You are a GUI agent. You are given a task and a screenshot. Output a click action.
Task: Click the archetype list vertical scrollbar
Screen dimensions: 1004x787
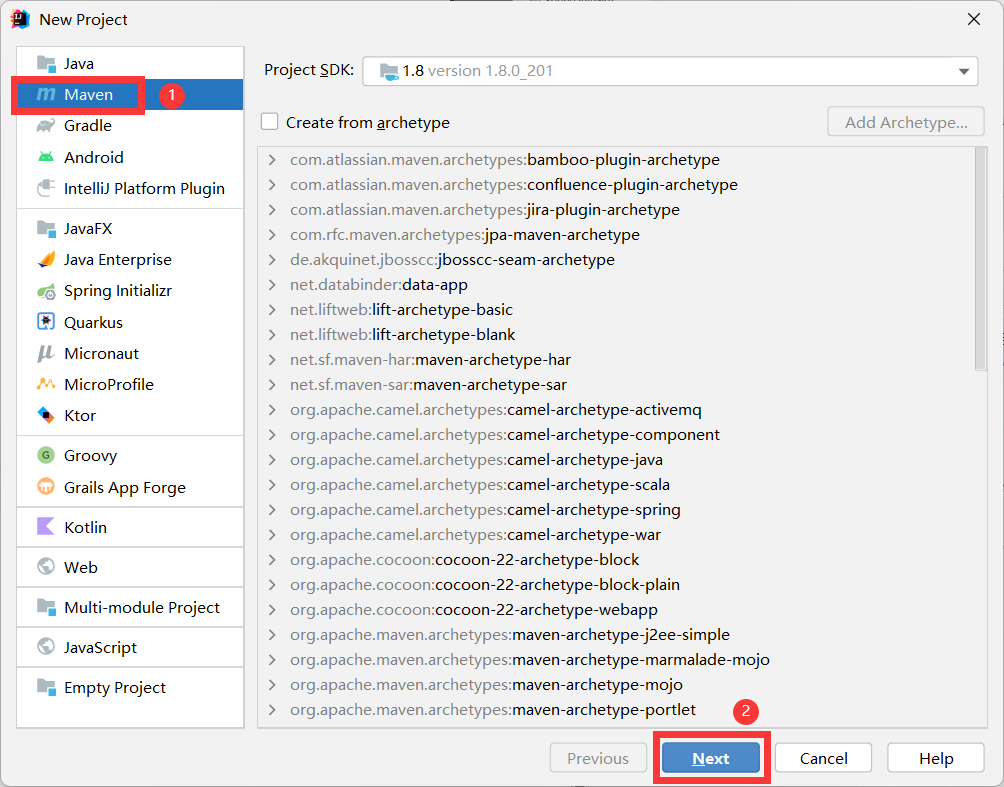coord(980,259)
